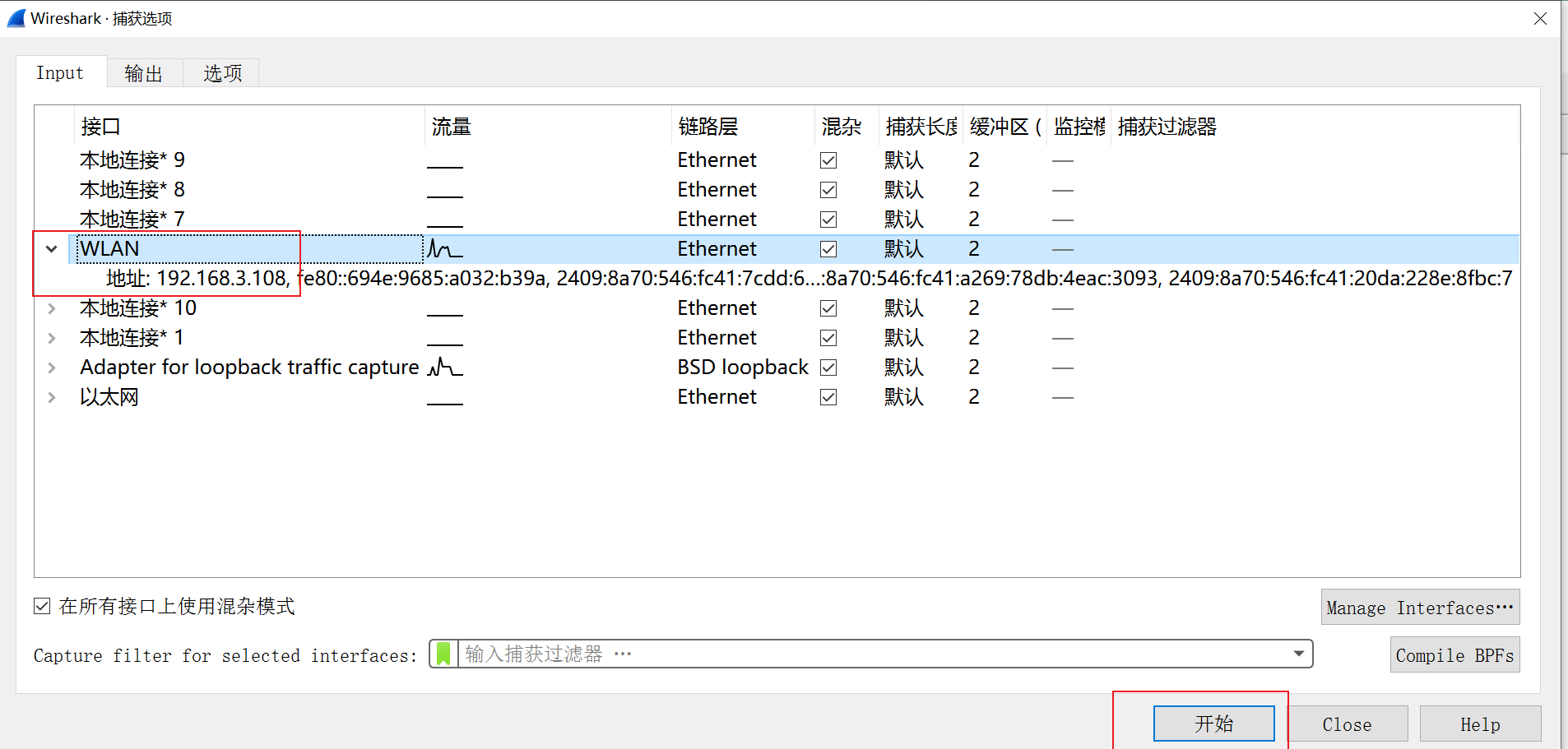Viewport: 1568px width, 749px height.
Task: Click the Compile BPFs button
Action: [1454, 655]
